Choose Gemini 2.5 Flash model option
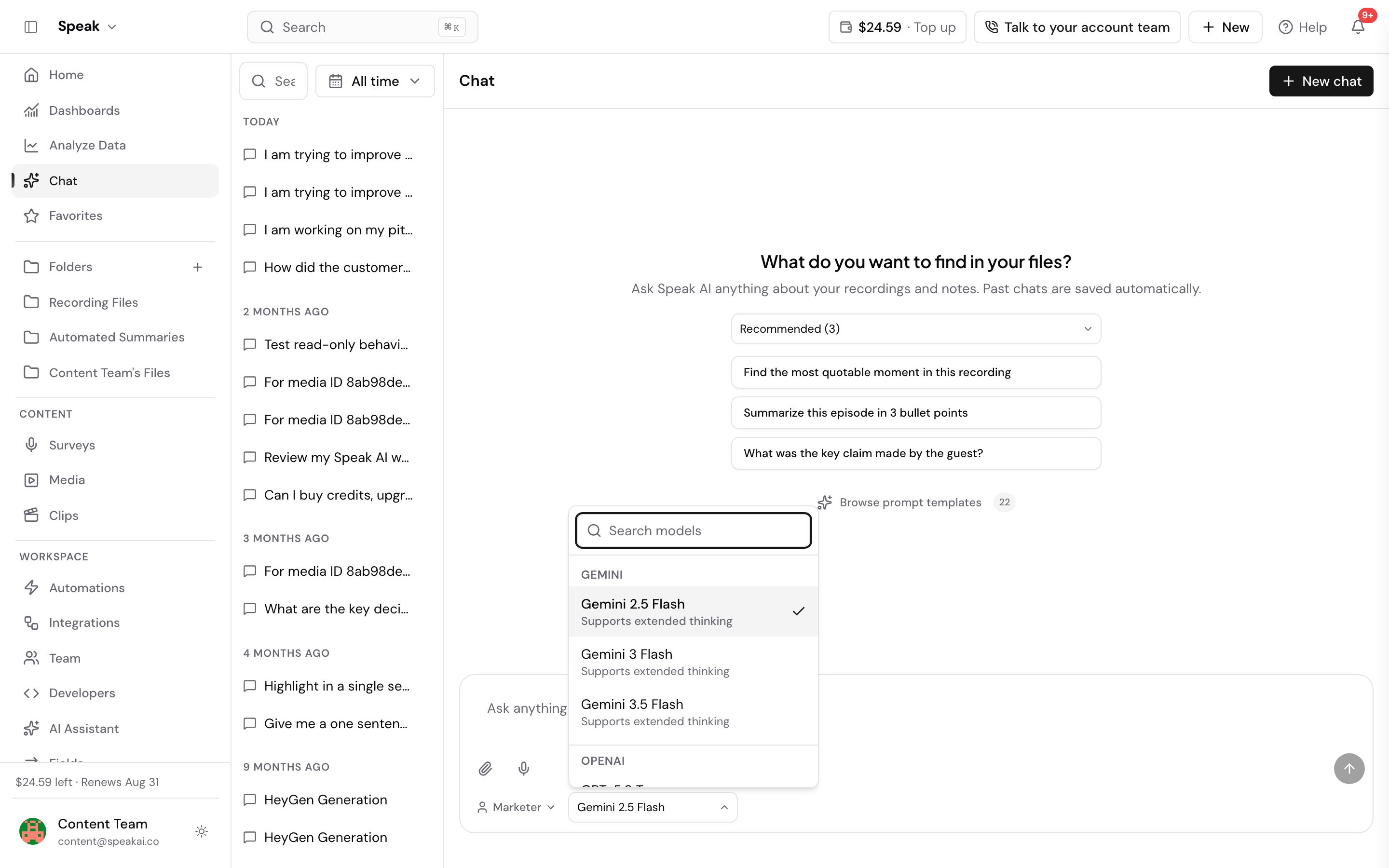This screenshot has height=868, width=1389. (x=693, y=612)
